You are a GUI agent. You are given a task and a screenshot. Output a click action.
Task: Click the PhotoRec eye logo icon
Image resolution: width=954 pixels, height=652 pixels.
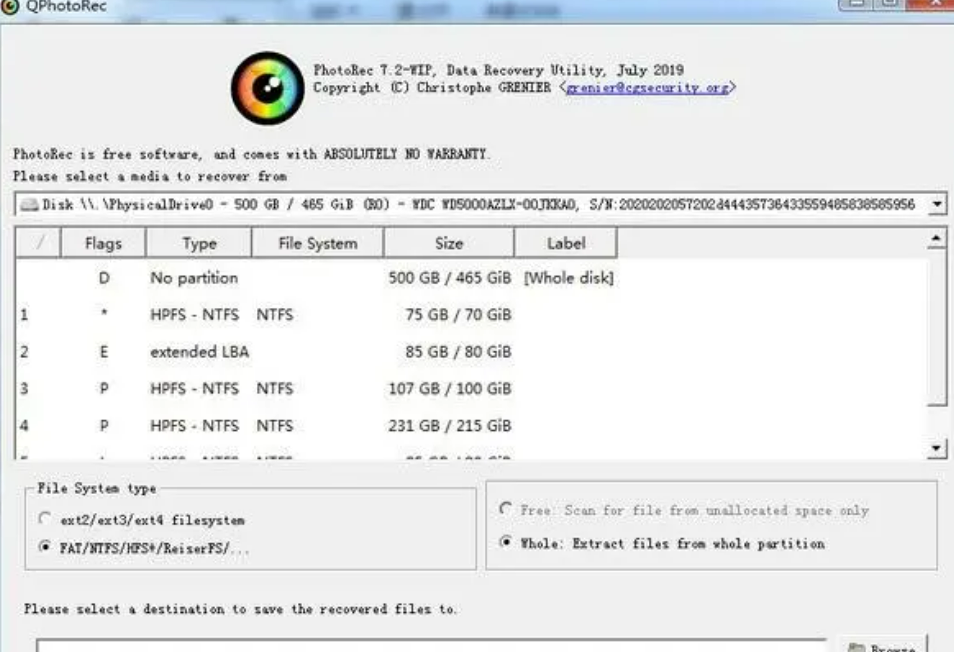pyautogui.click(x=268, y=88)
